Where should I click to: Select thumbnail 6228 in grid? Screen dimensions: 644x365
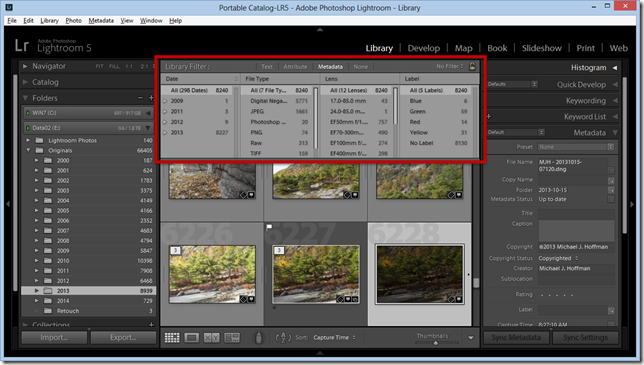point(419,275)
